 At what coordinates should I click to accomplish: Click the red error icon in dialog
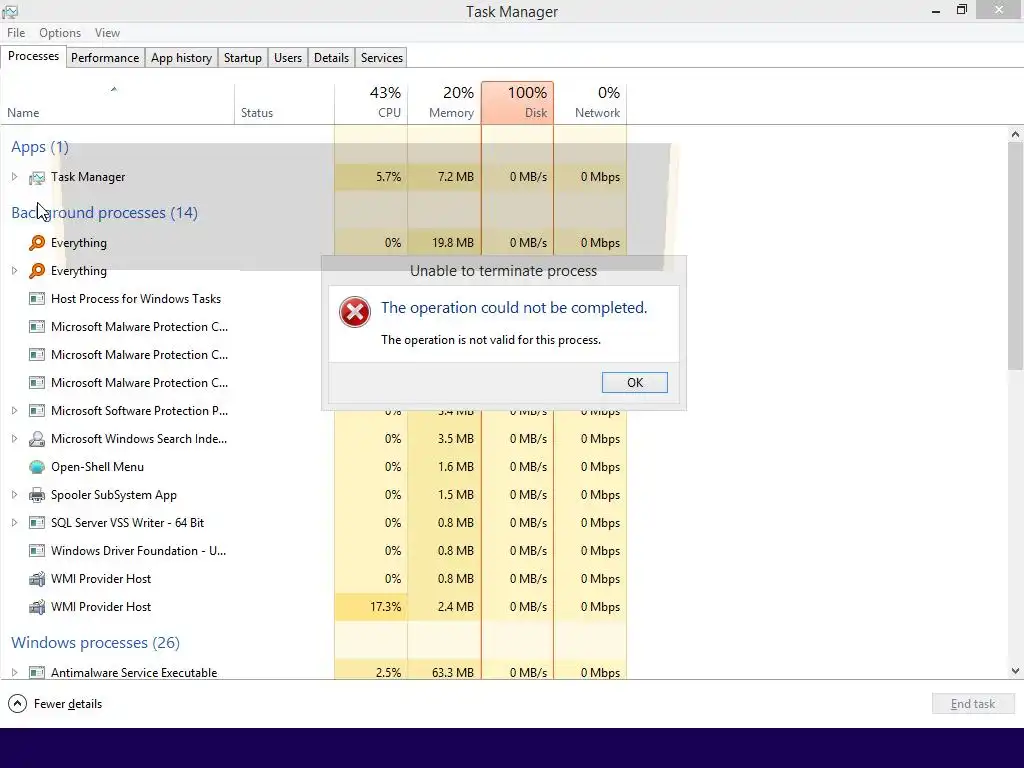click(x=355, y=312)
